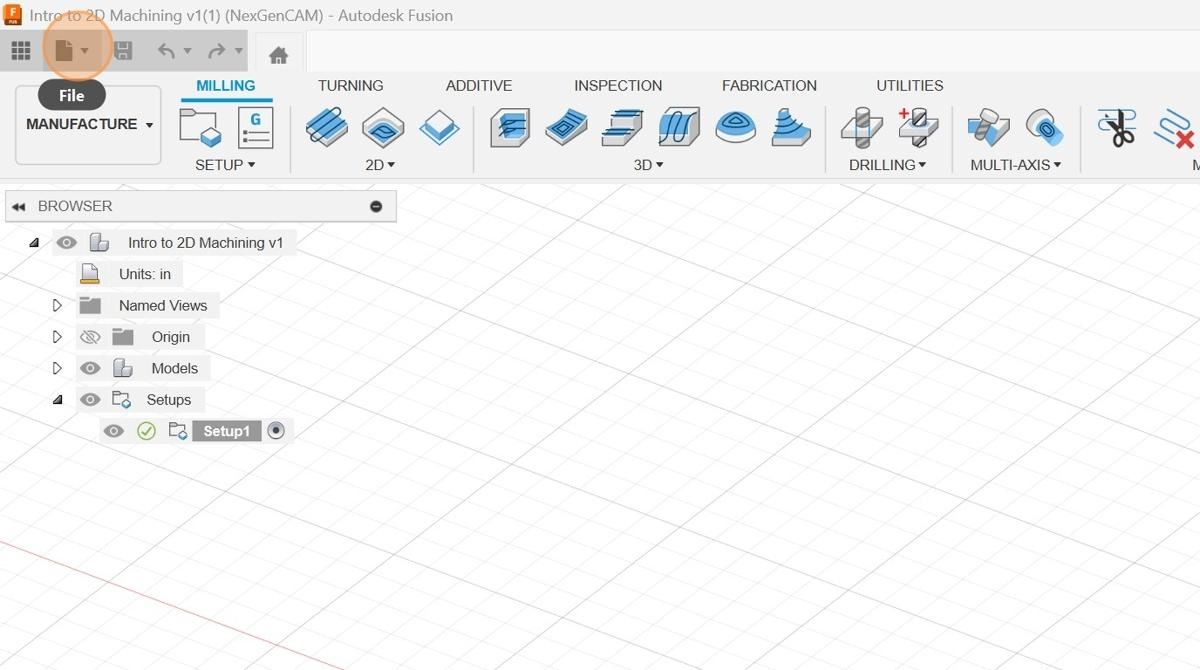Viewport: 1200px width, 670px height.
Task: Click the scissors trim toolpath icon
Action: click(1117, 128)
